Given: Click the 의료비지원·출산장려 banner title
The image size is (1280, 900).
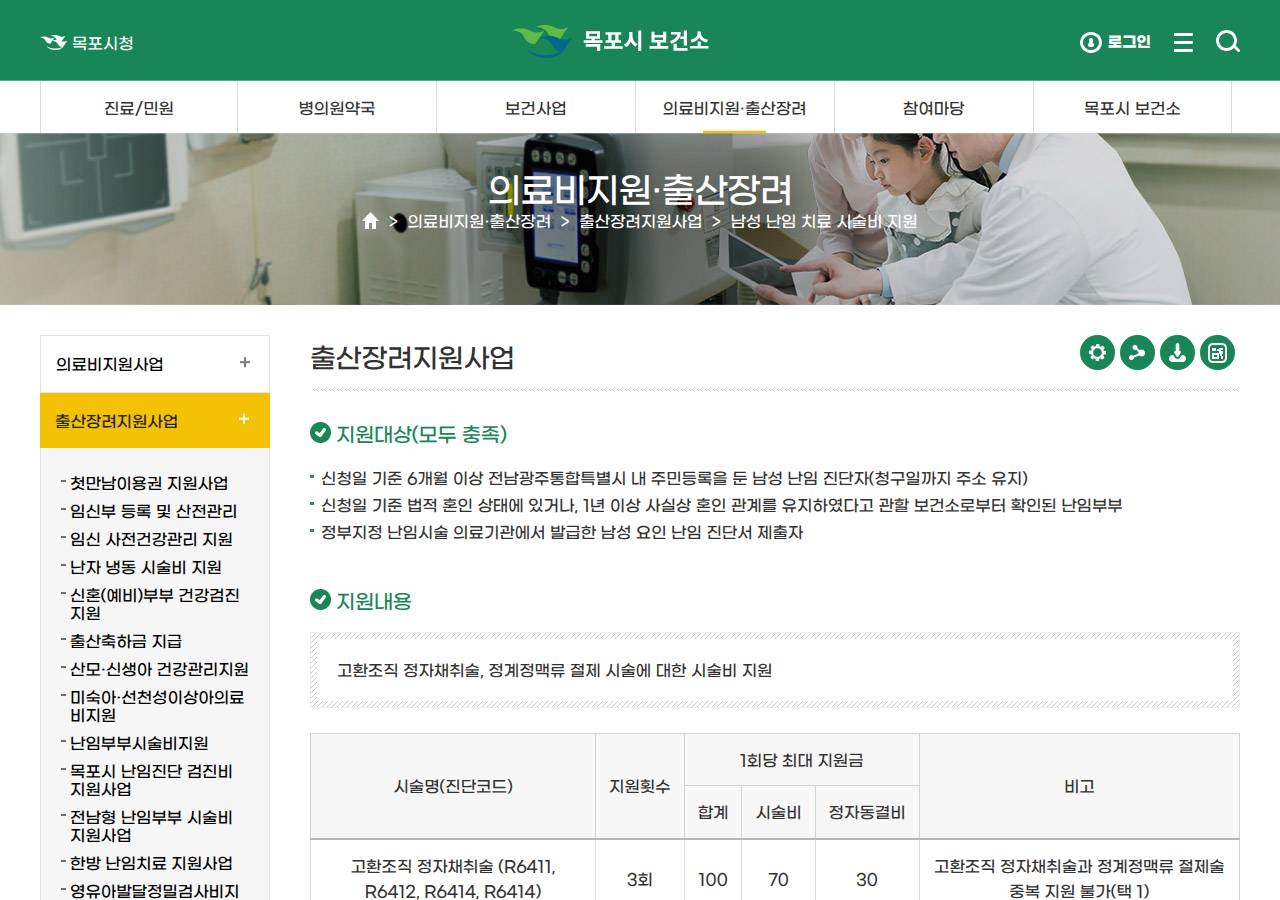Looking at the screenshot, I should click(x=640, y=188).
